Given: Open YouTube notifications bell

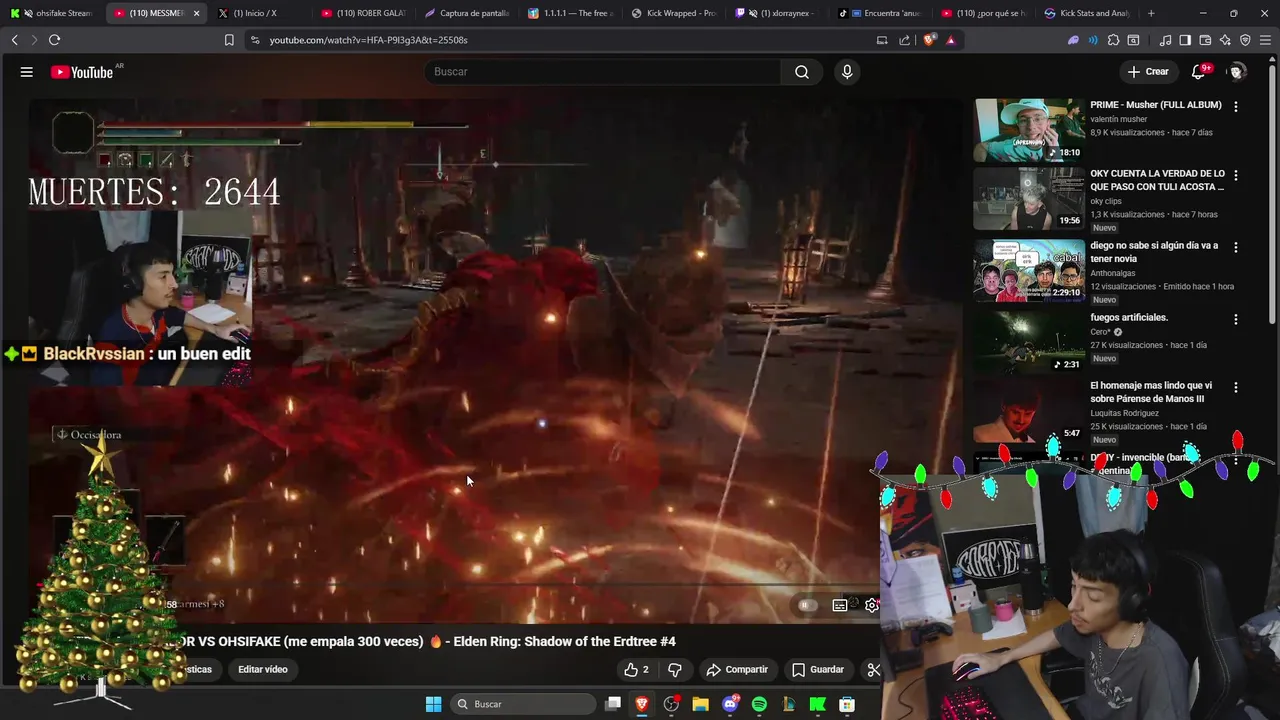Looking at the screenshot, I should pos(1198,72).
